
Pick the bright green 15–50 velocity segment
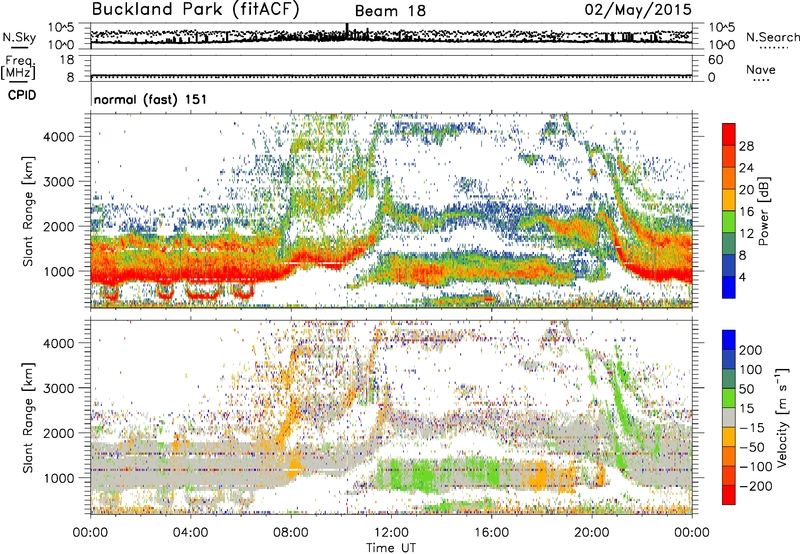pos(729,398)
